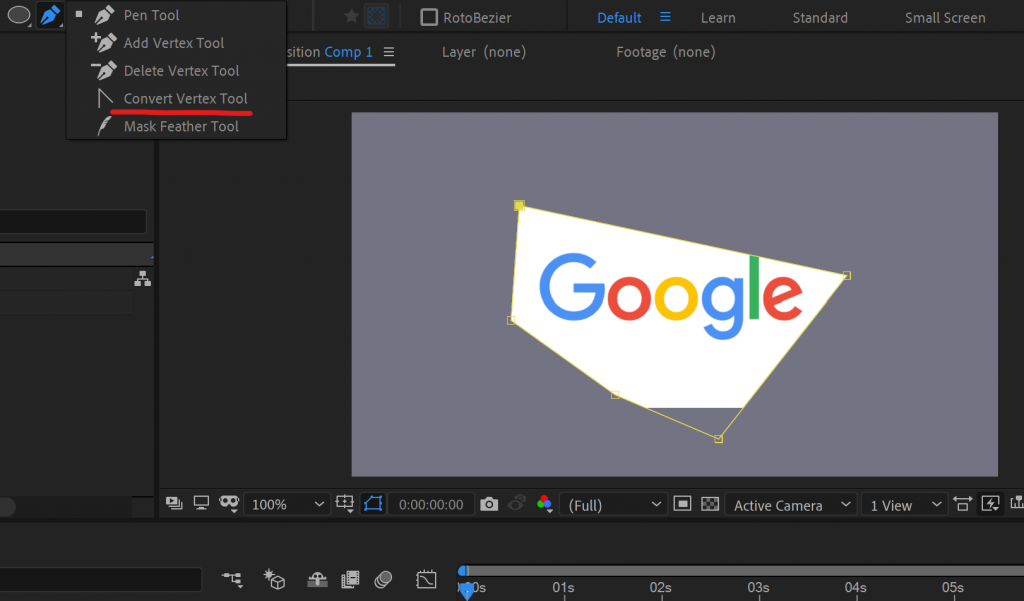Toggle the Region of Interest button
This screenshot has width=1024, height=601.
coord(373,504)
